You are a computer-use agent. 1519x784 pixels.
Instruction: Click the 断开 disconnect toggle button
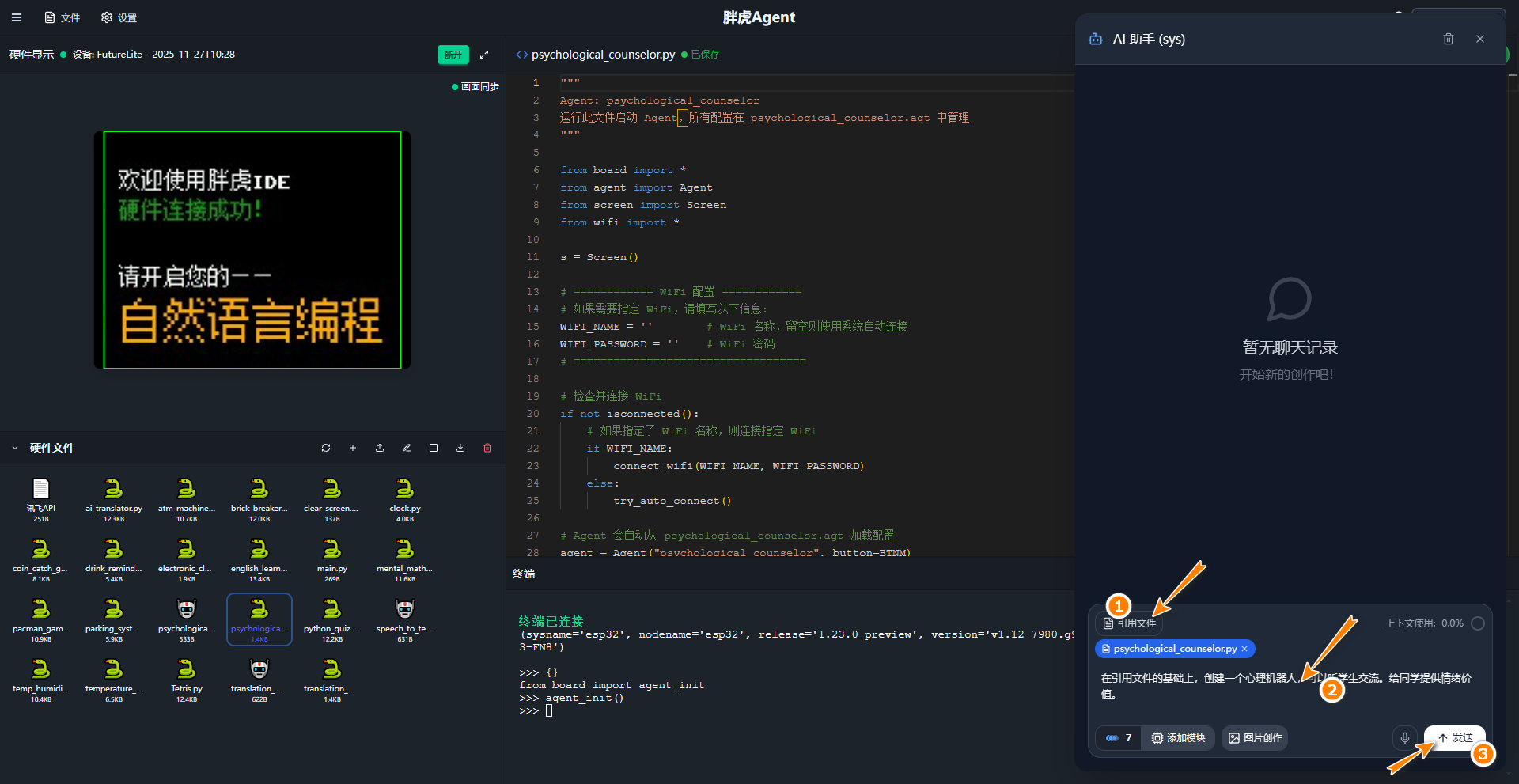(453, 55)
